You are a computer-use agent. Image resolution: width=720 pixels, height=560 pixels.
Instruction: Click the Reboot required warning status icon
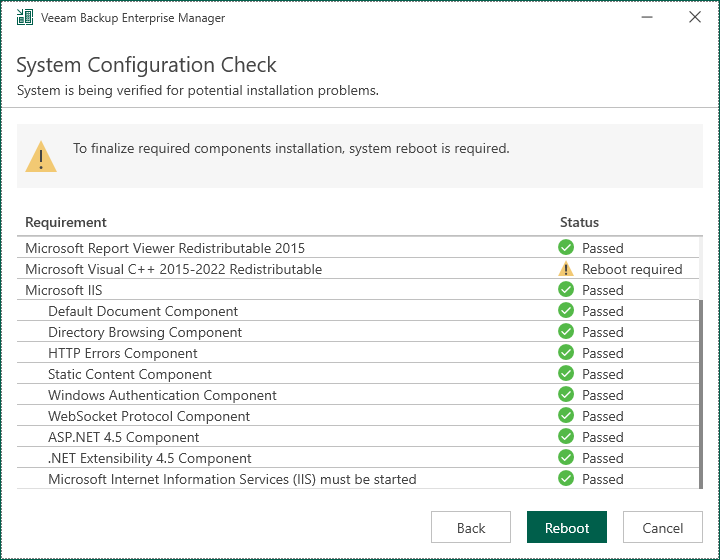[x=566, y=269]
